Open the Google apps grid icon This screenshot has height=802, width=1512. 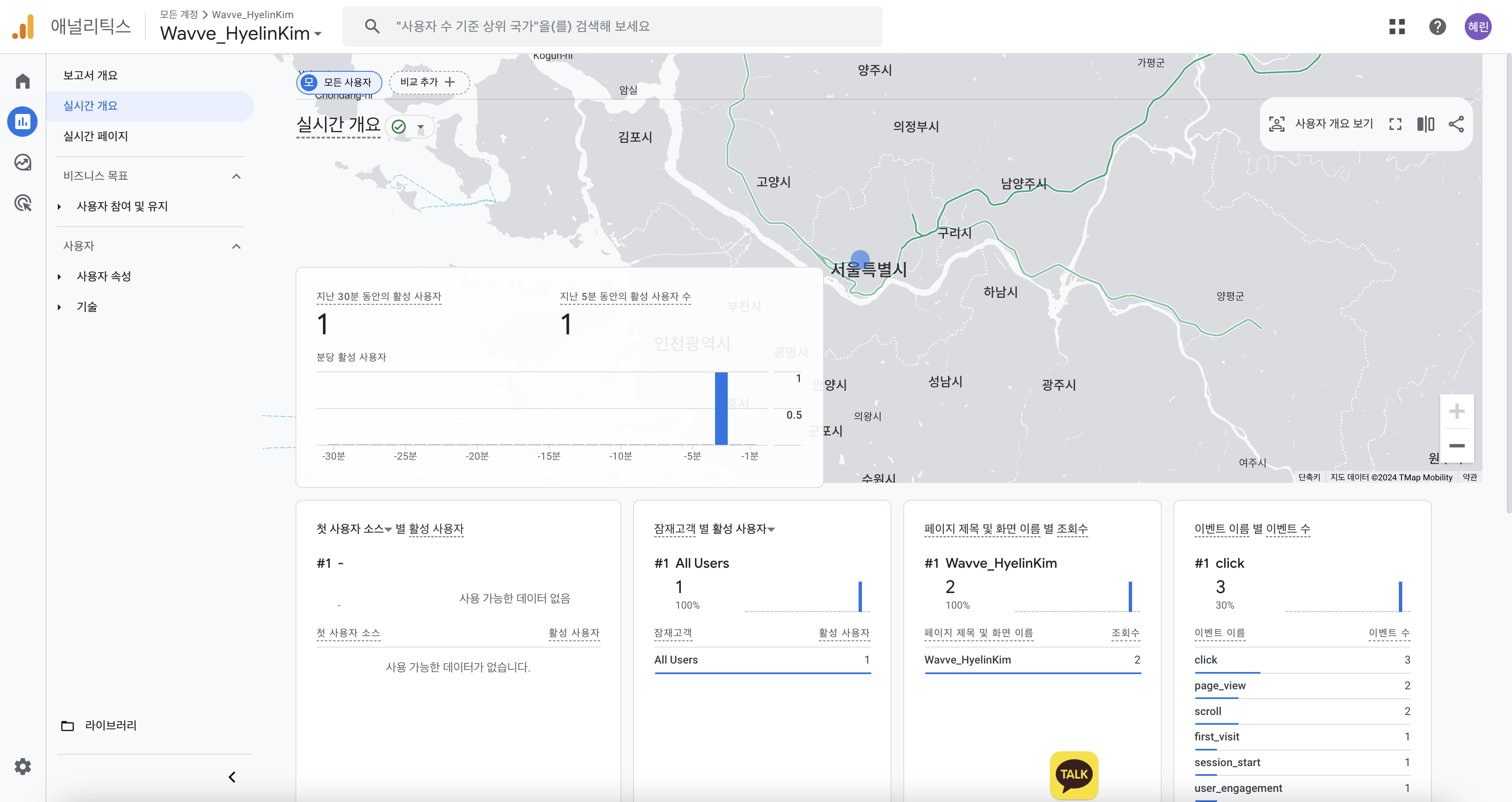click(x=1397, y=27)
